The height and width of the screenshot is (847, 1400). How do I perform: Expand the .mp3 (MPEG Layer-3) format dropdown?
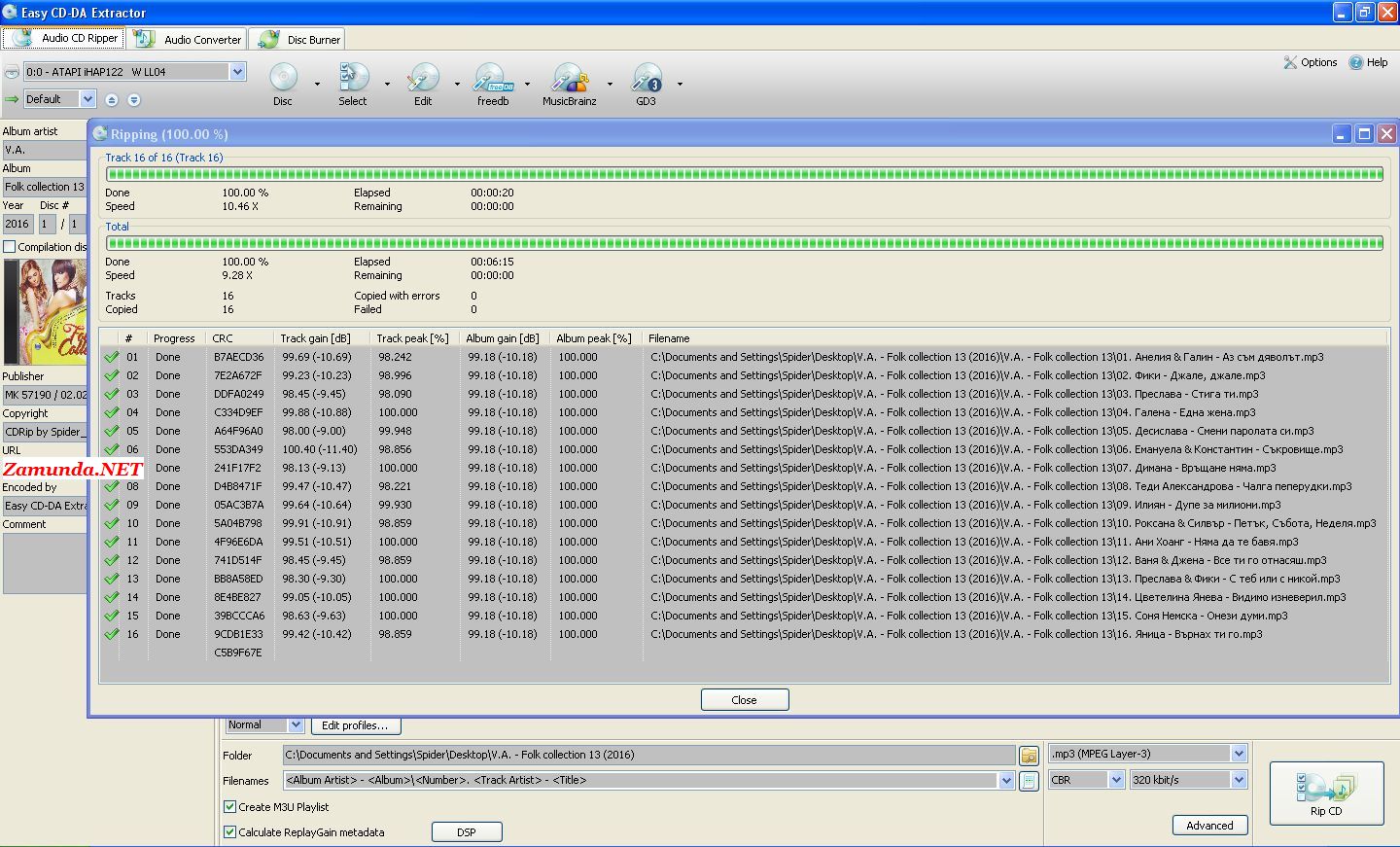pos(1239,754)
